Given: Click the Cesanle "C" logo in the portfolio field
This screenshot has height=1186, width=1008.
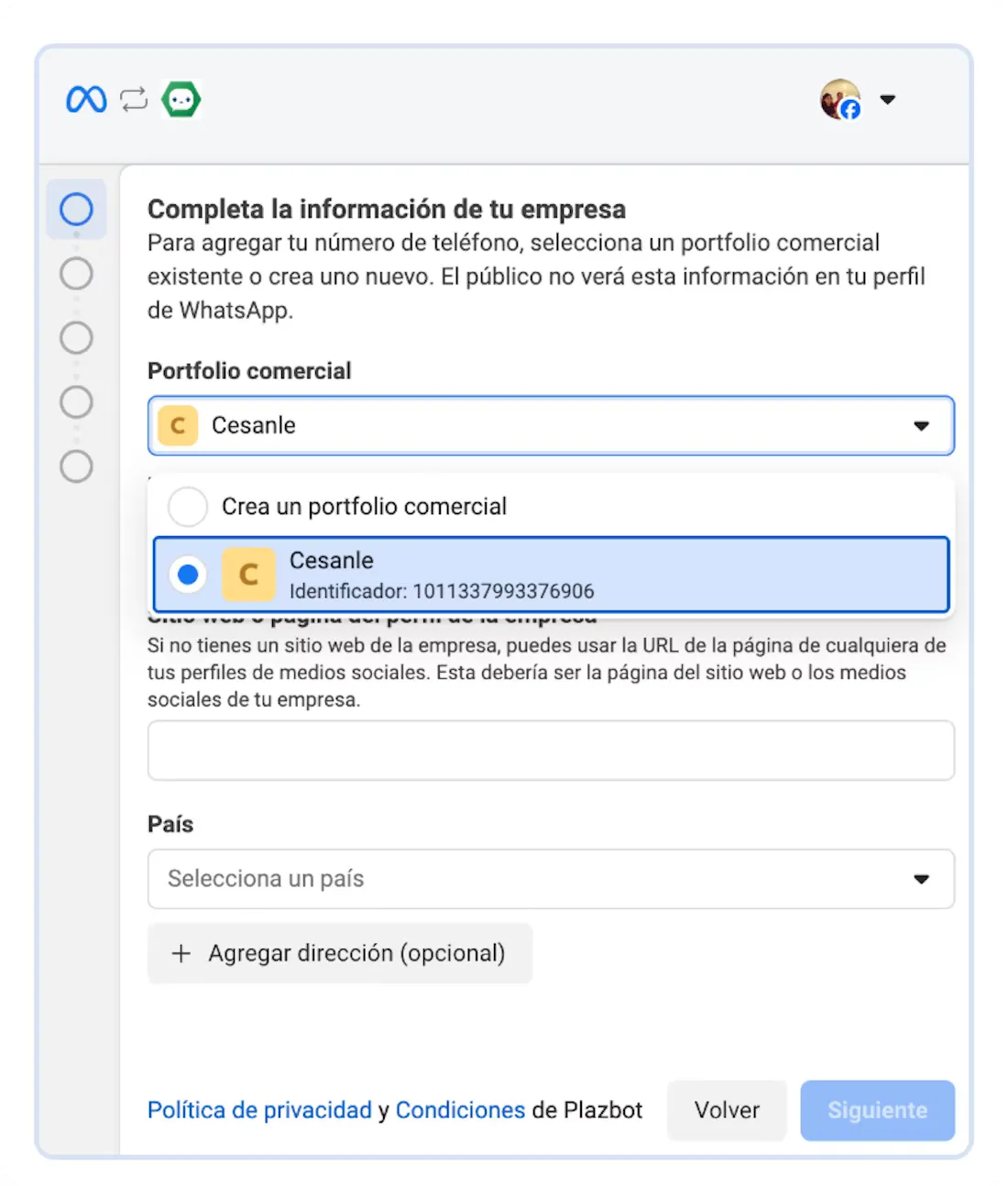Looking at the screenshot, I should coord(178,425).
